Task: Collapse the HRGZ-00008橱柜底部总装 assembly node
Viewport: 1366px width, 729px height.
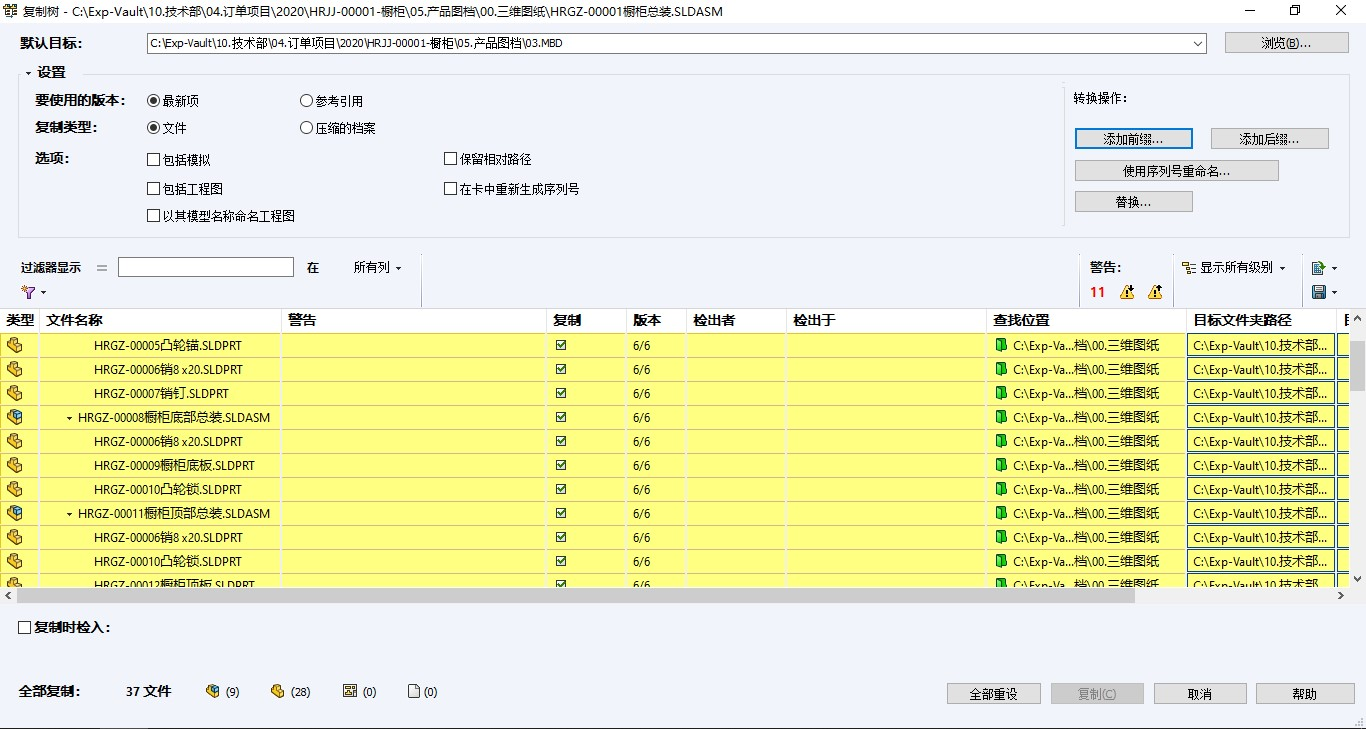Action: (68, 417)
